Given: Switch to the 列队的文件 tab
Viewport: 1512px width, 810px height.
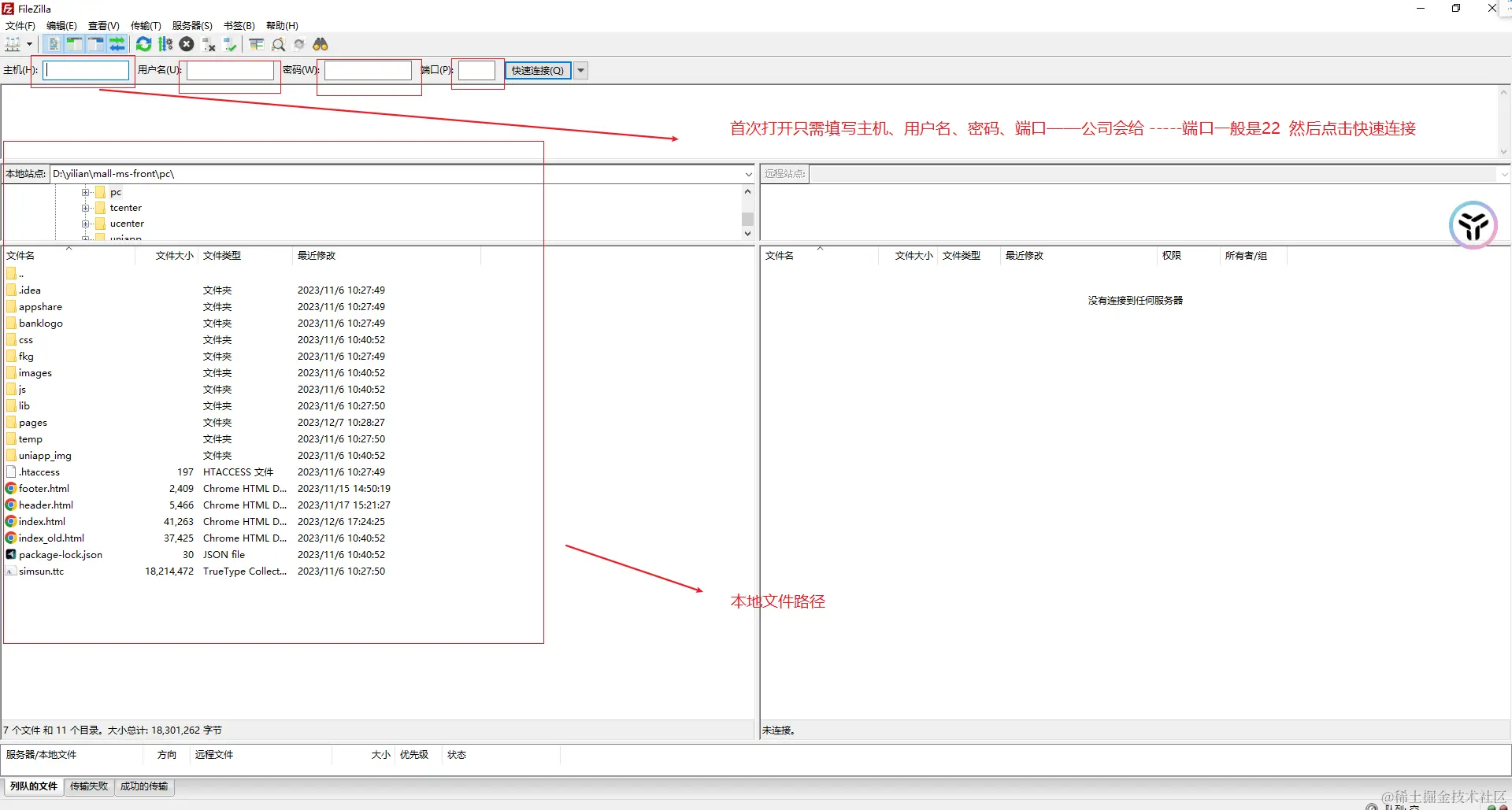Looking at the screenshot, I should [x=34, y=786].
